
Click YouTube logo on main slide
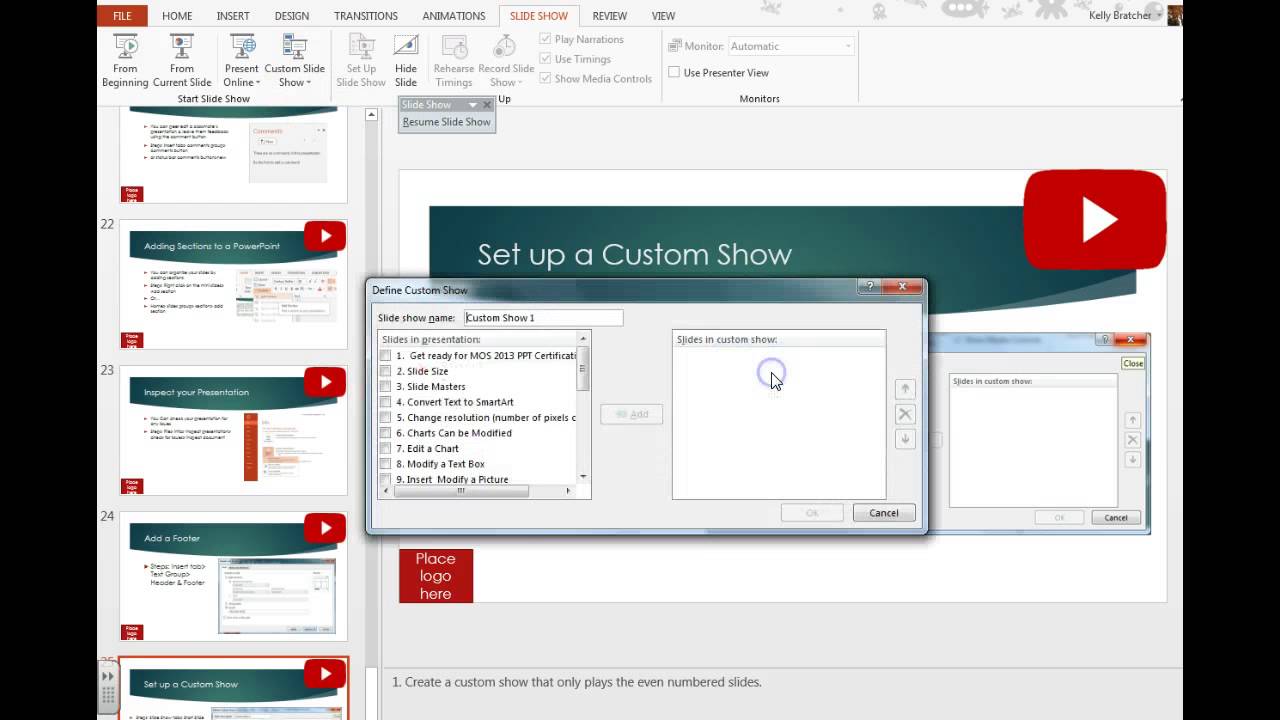coord(1095,220)
